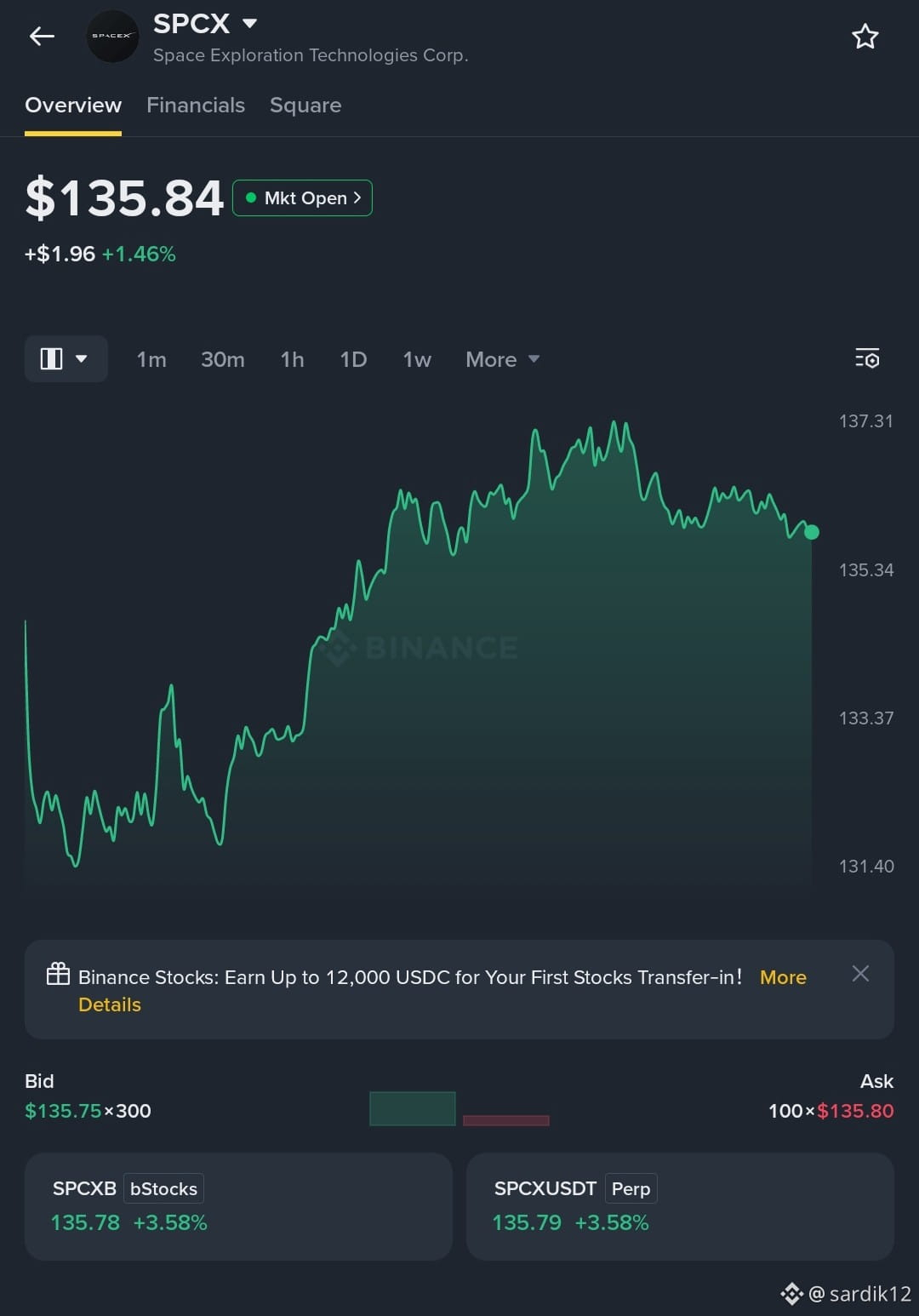Viewport: 919px width, 1316px height.
Task: Tap the current price dot on chart
Action: (x=812, y=532)
